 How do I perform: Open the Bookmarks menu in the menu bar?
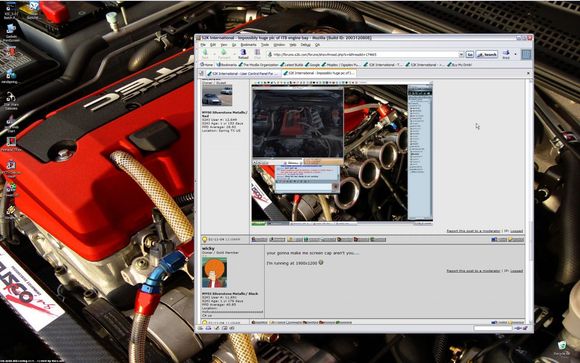tap(248, 45)
